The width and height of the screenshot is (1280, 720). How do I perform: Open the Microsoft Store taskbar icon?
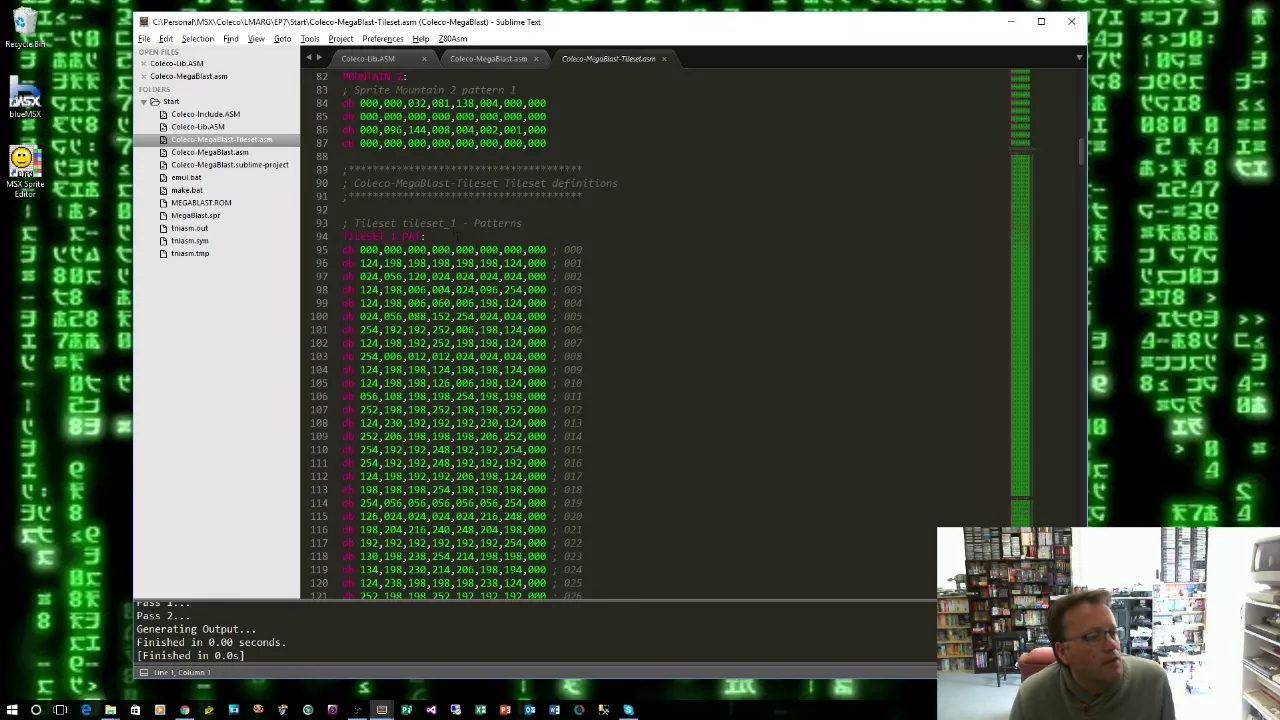tap(135, 710)
